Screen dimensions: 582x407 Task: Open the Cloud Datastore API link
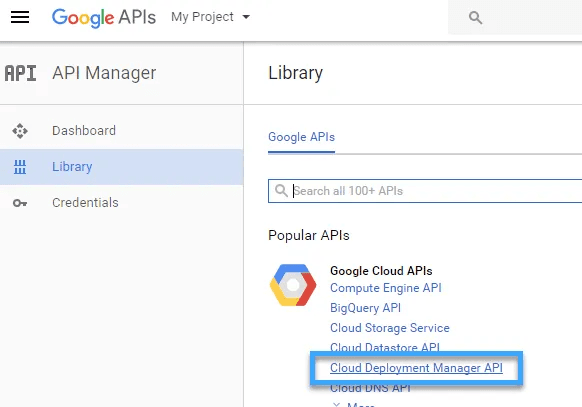coord(385,347)
